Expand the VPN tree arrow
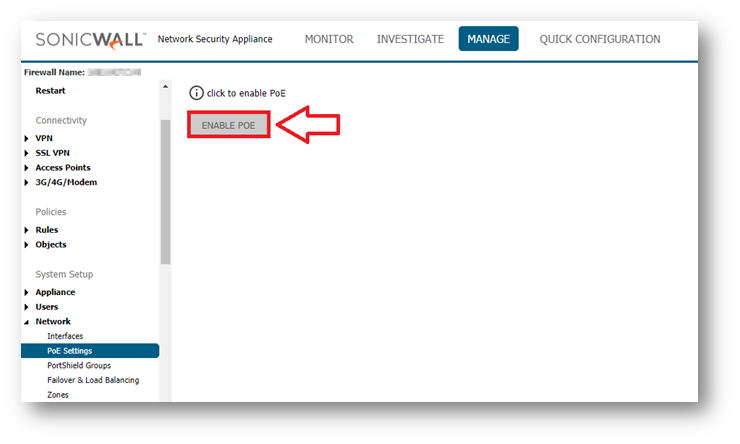Image resolution: width=740 pixels, height=444 pixels. [x=27, y=139]
